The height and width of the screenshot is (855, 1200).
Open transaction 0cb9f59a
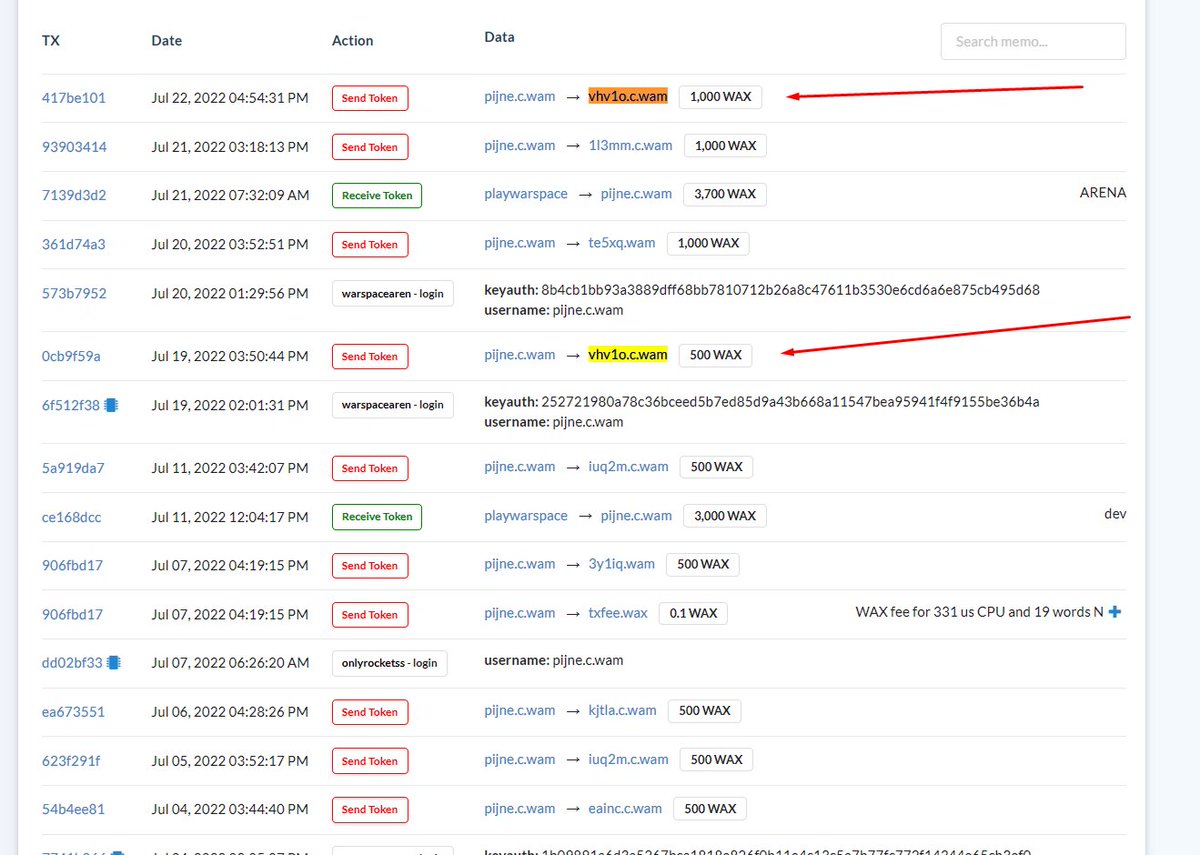coord(71,356)
